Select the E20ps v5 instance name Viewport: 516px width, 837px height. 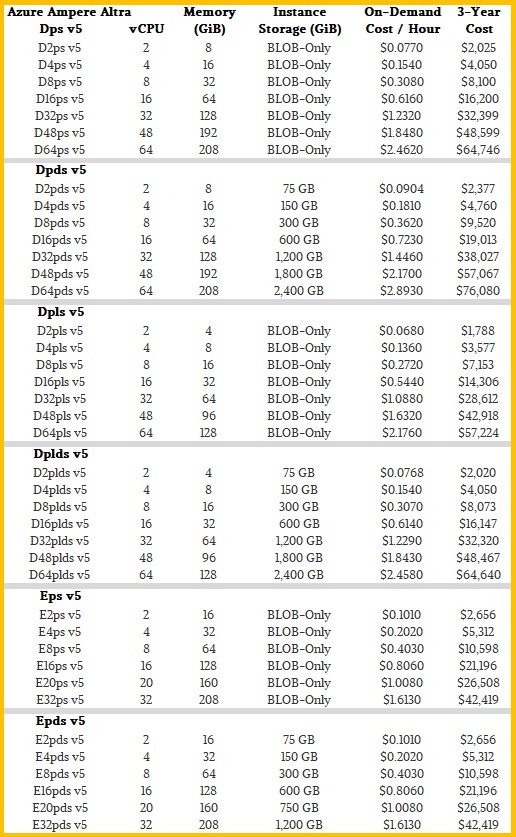[x=60, y=683]
